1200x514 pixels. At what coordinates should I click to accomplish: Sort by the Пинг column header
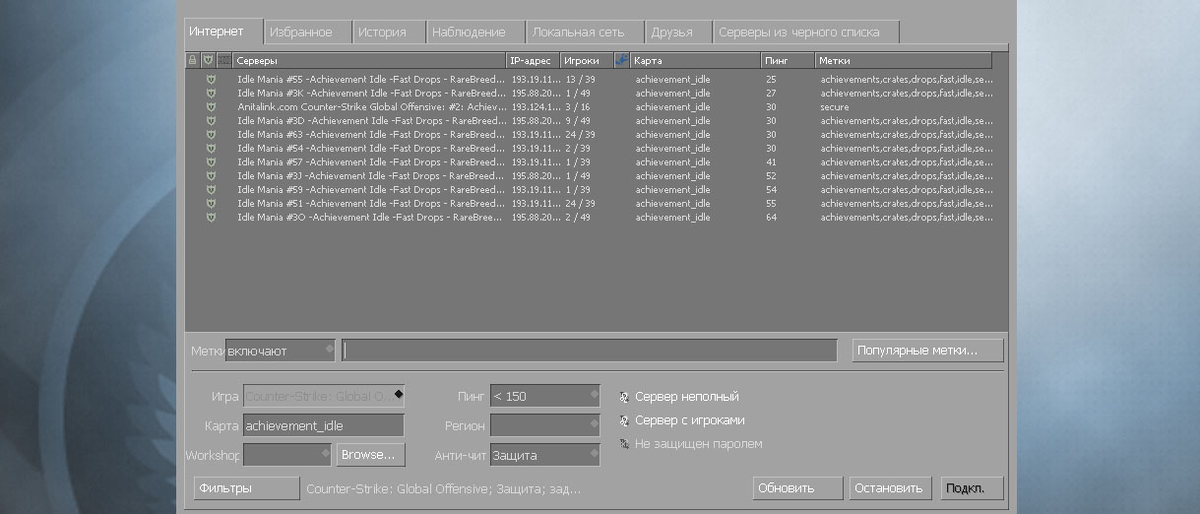click(x=788, y=61)
